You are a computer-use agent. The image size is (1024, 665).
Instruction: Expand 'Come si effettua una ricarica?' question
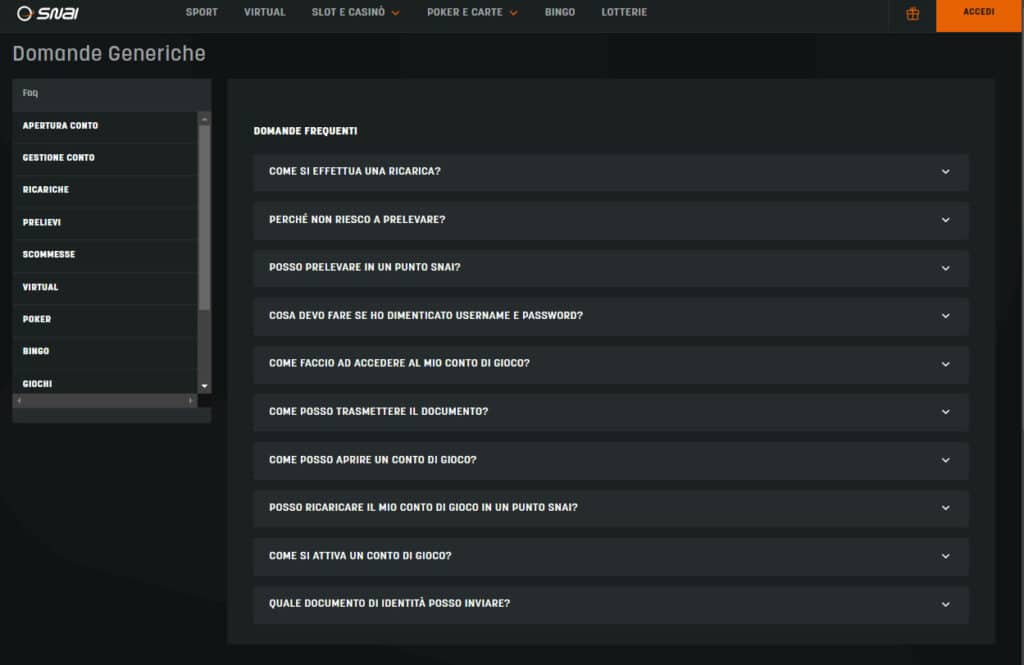pyautogui.click(x=610, y=172)
